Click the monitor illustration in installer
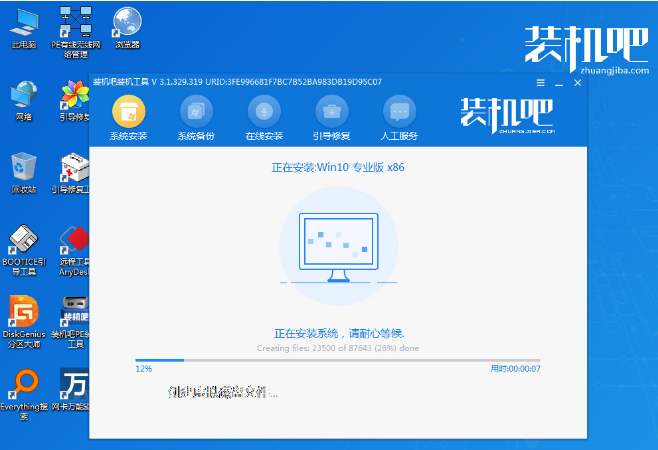Image resolution: width=658 pixels, height=450 pixels. pos(339,247)
